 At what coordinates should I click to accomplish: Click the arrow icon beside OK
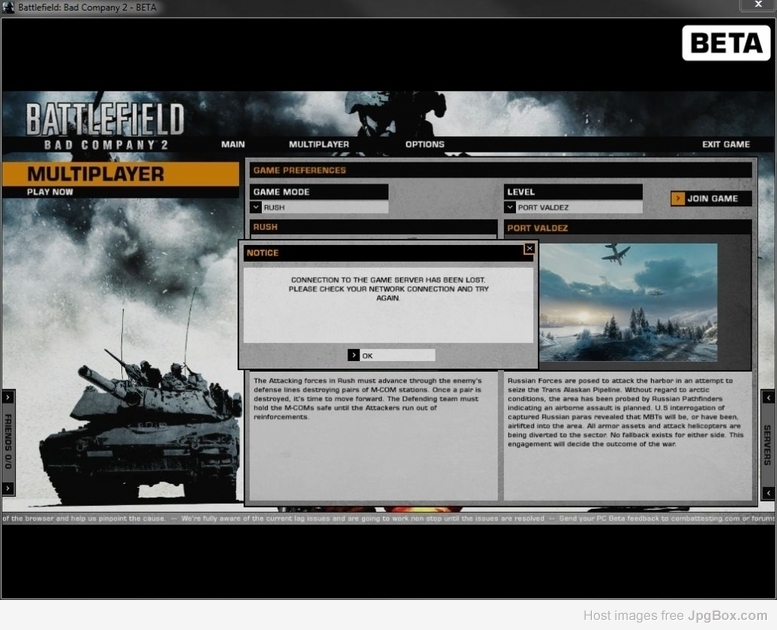click(x=353, y=355)
